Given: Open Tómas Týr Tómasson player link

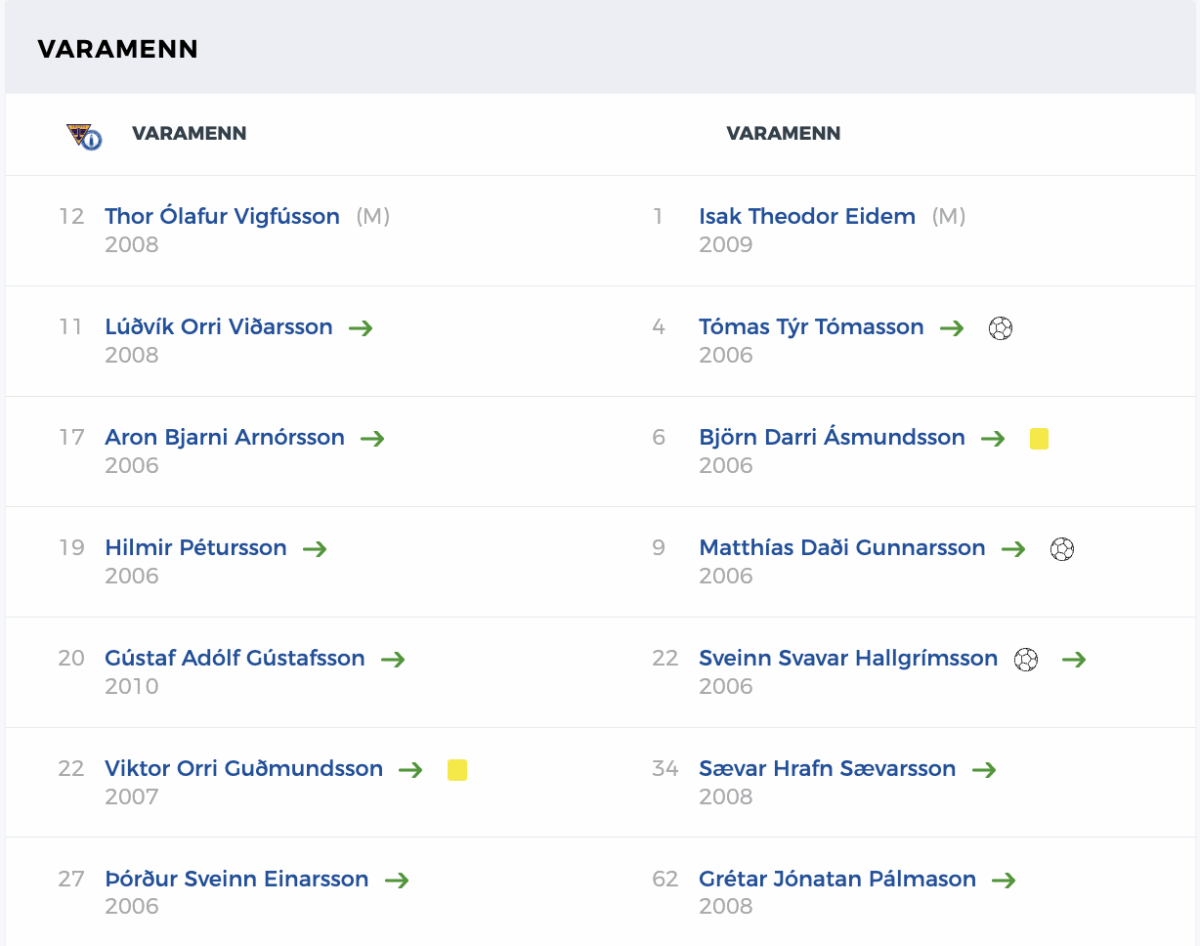Looking at the screenshot, I should pyautogui.click(x=811, y=327).
